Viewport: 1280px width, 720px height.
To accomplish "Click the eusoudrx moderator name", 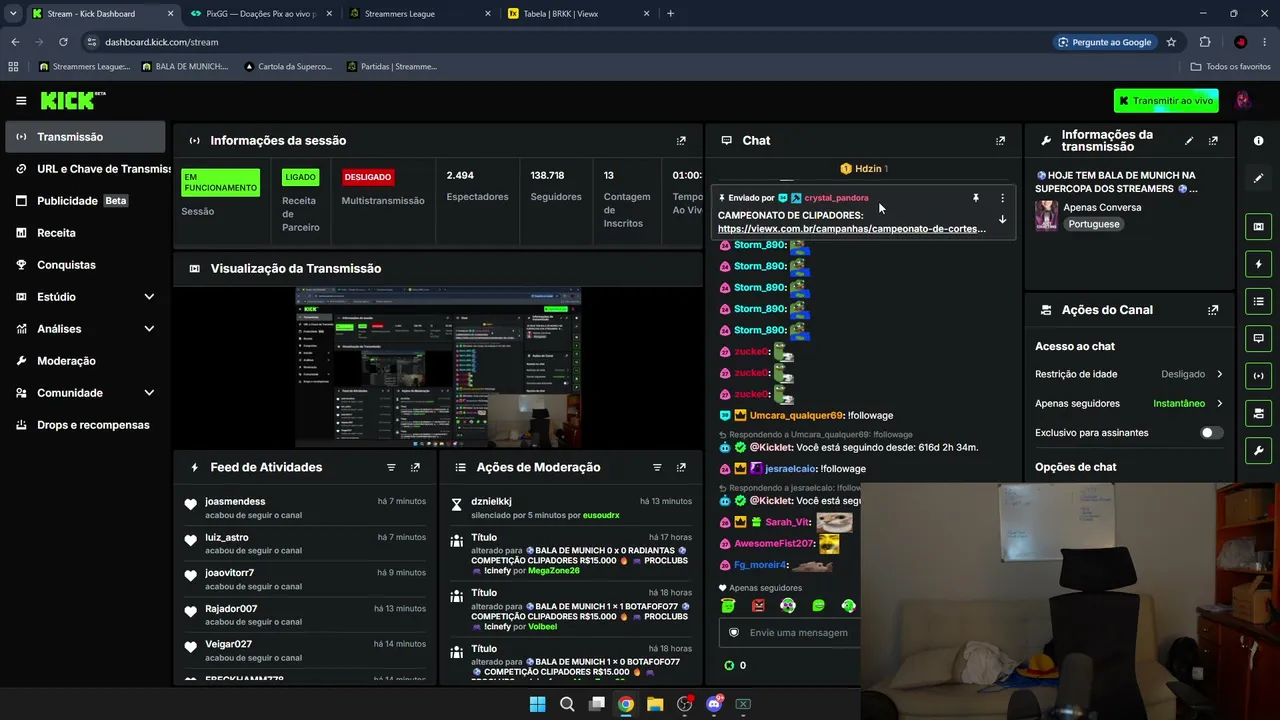I will (601, 516).
